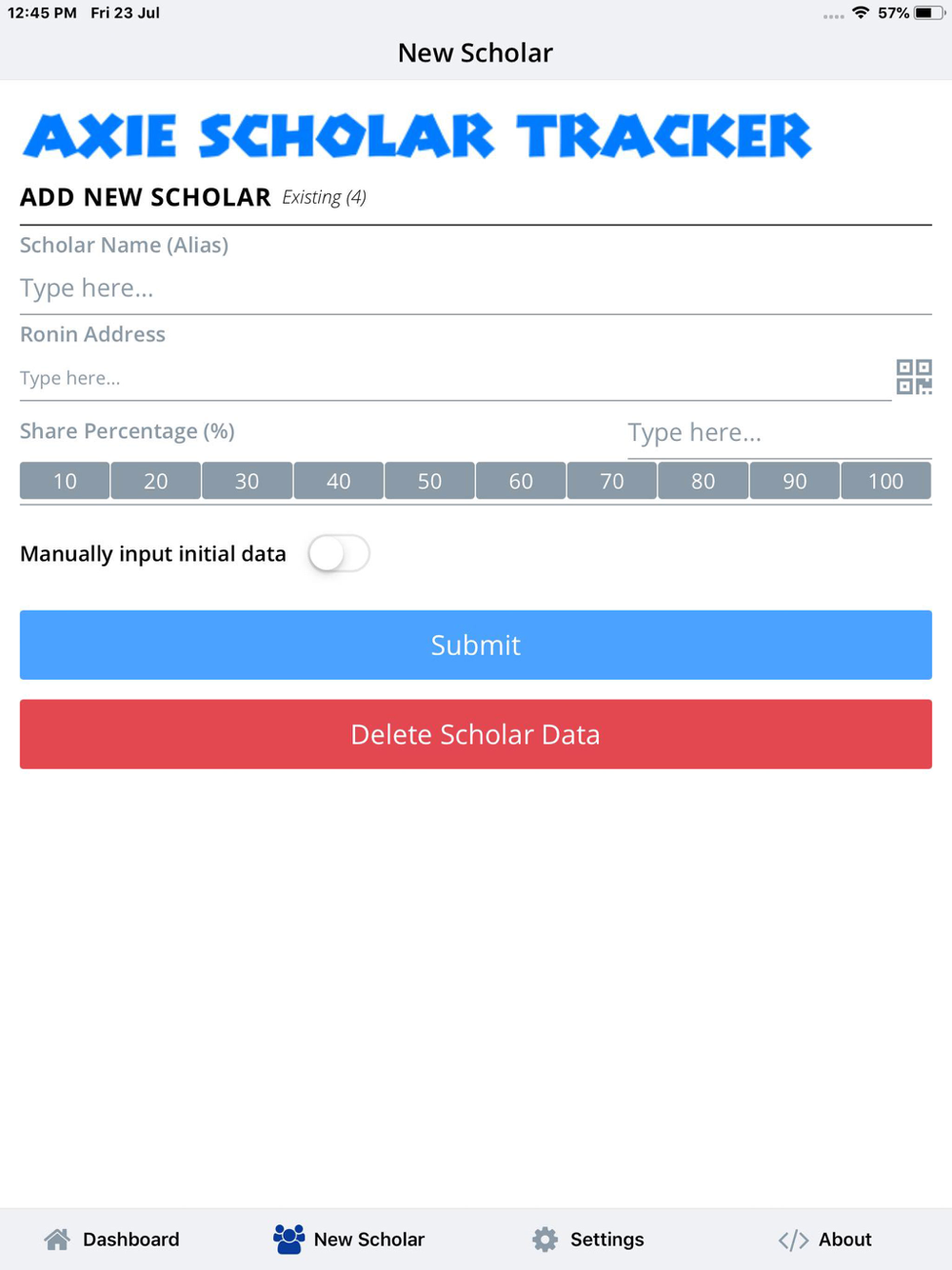Click the Delete Scholar Data button
952x1270 pixels.
[476, 734]
